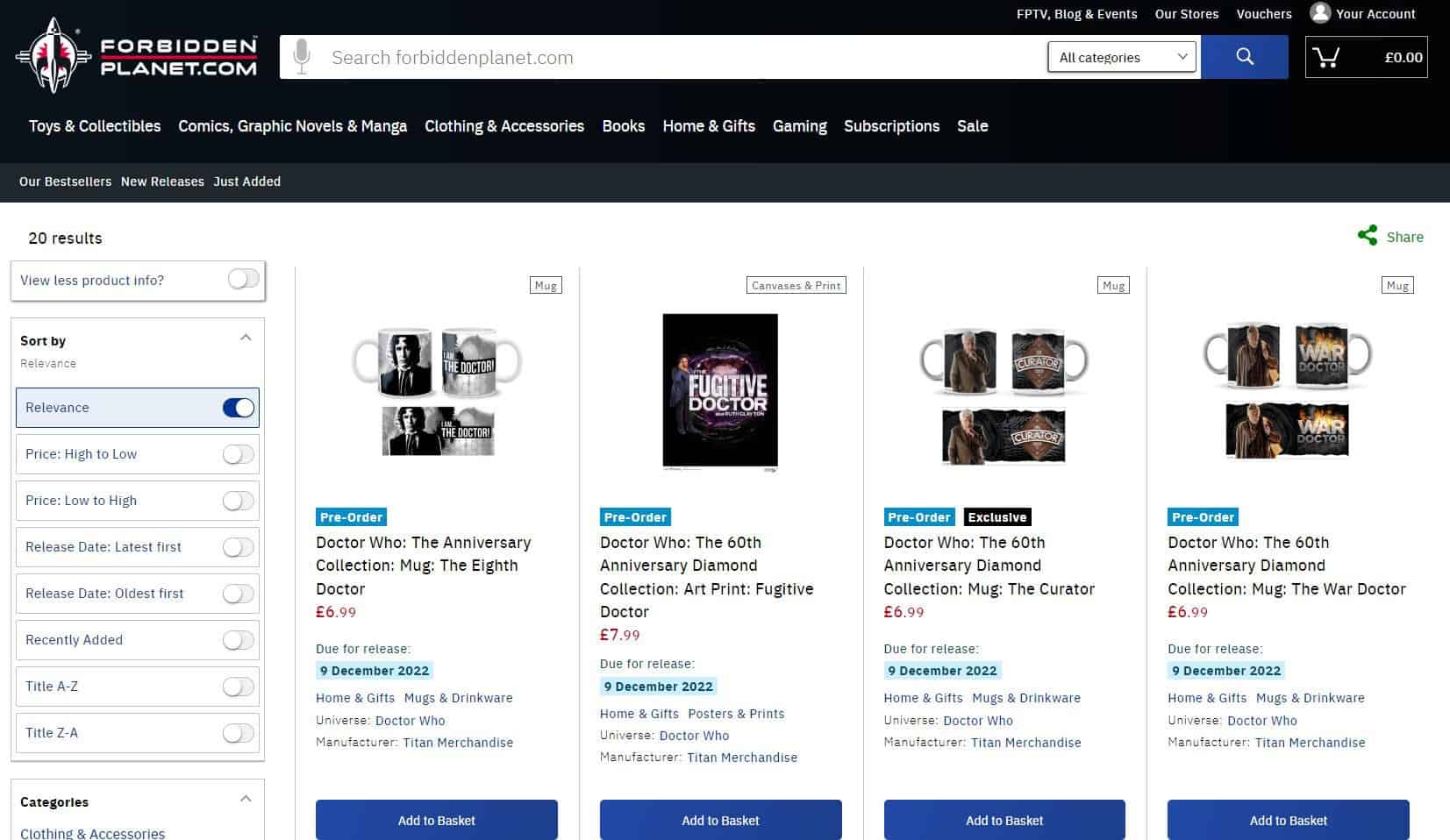This screenshot has height=840, width=1450.
Task: Open The Eighth Doctor mug title link
Action: tap(424, 566)
